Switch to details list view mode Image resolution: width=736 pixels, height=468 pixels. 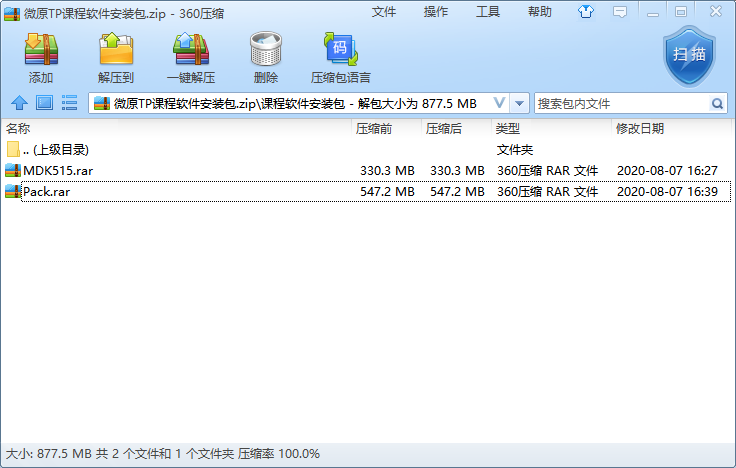pyautogui.click(x=69, y=103)
